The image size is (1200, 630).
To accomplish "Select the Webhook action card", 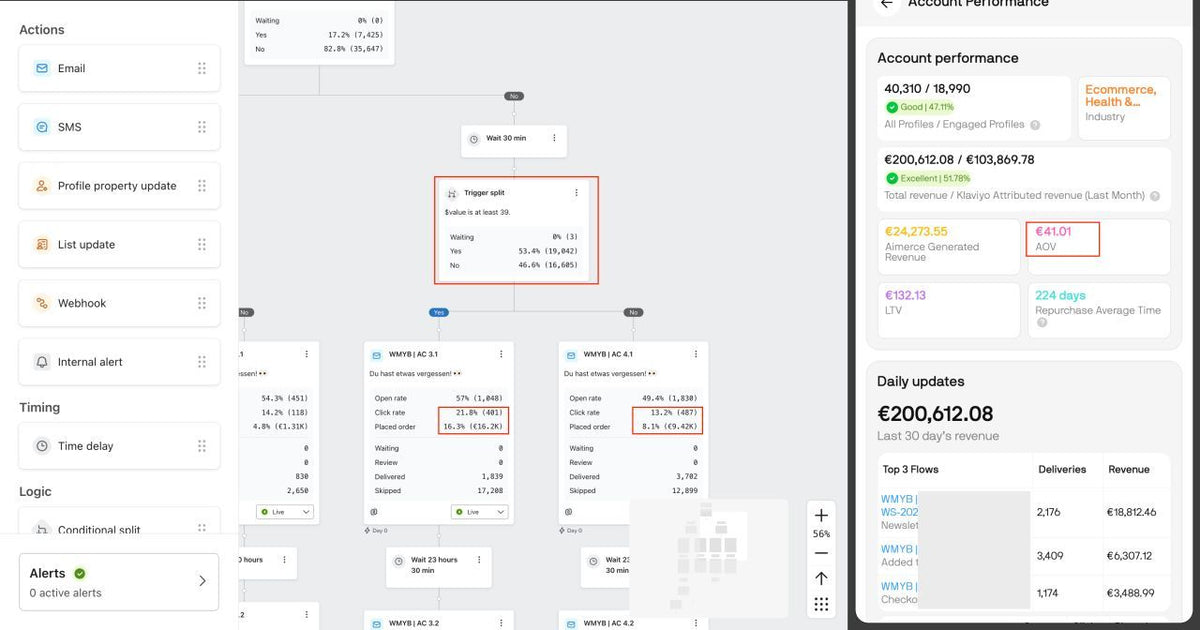I will [x=119, y=303].
